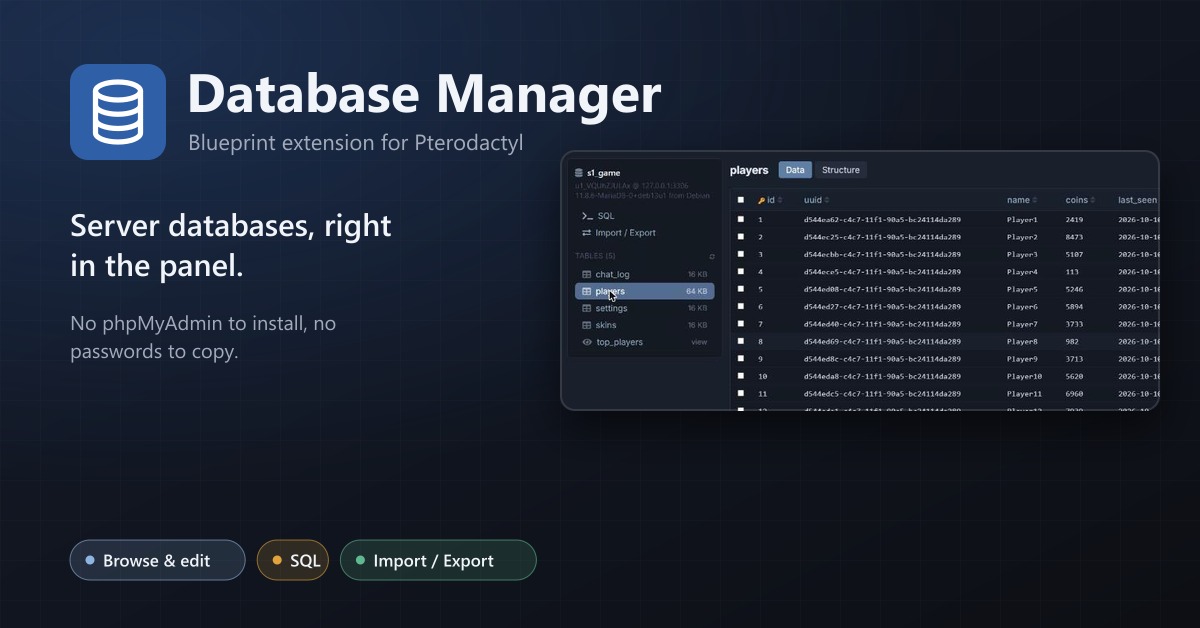Click the table icon next to chat_log
This screenshot has height=628, width=1200.
pyautogui.click(x=587, y=274)
